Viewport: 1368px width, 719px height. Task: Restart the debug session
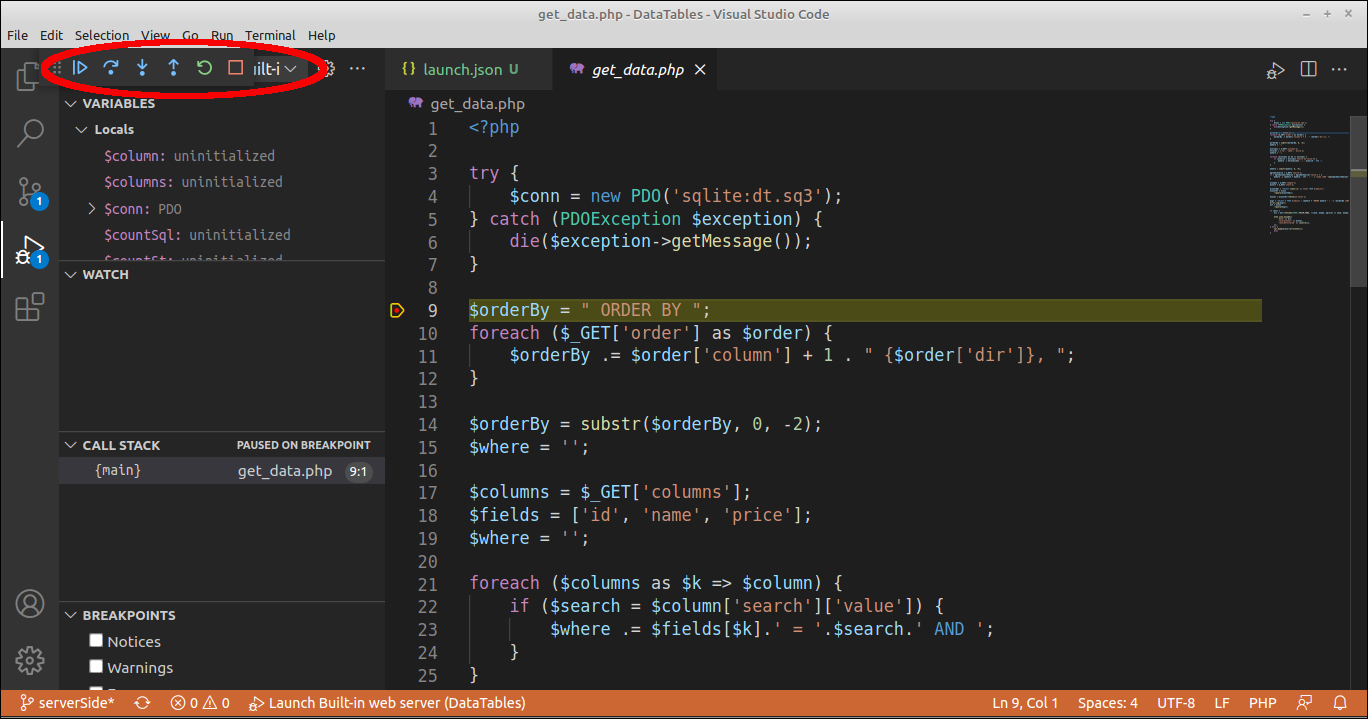point(204,68)
